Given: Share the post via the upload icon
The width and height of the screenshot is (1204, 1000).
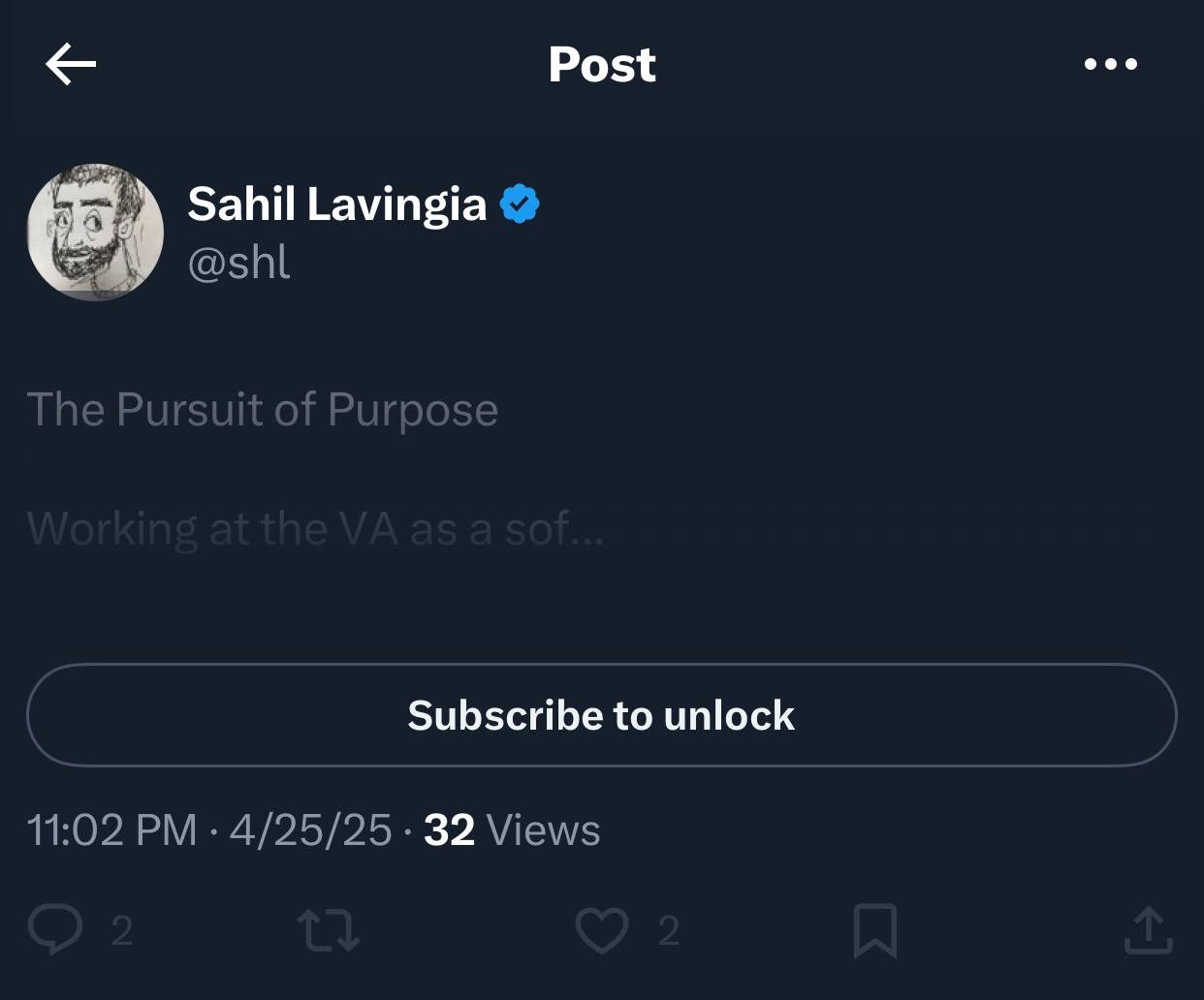Looking at the screenshot, I should point(1149,930).
